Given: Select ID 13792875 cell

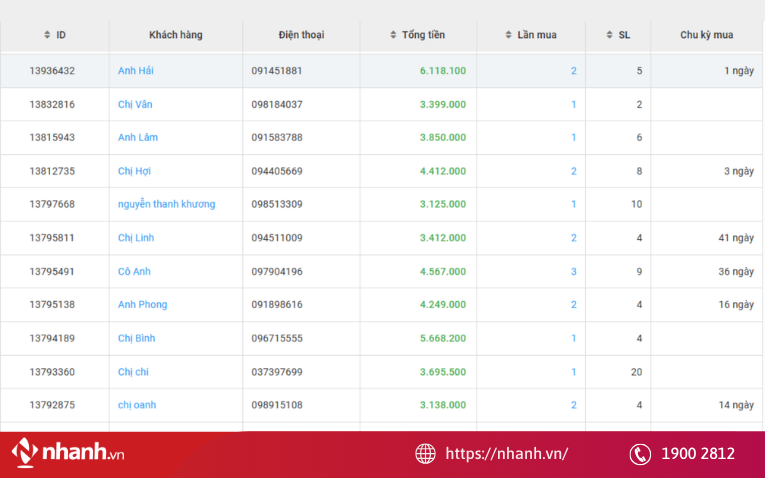Looking at the screenshot, I should [x=52, y=405].
